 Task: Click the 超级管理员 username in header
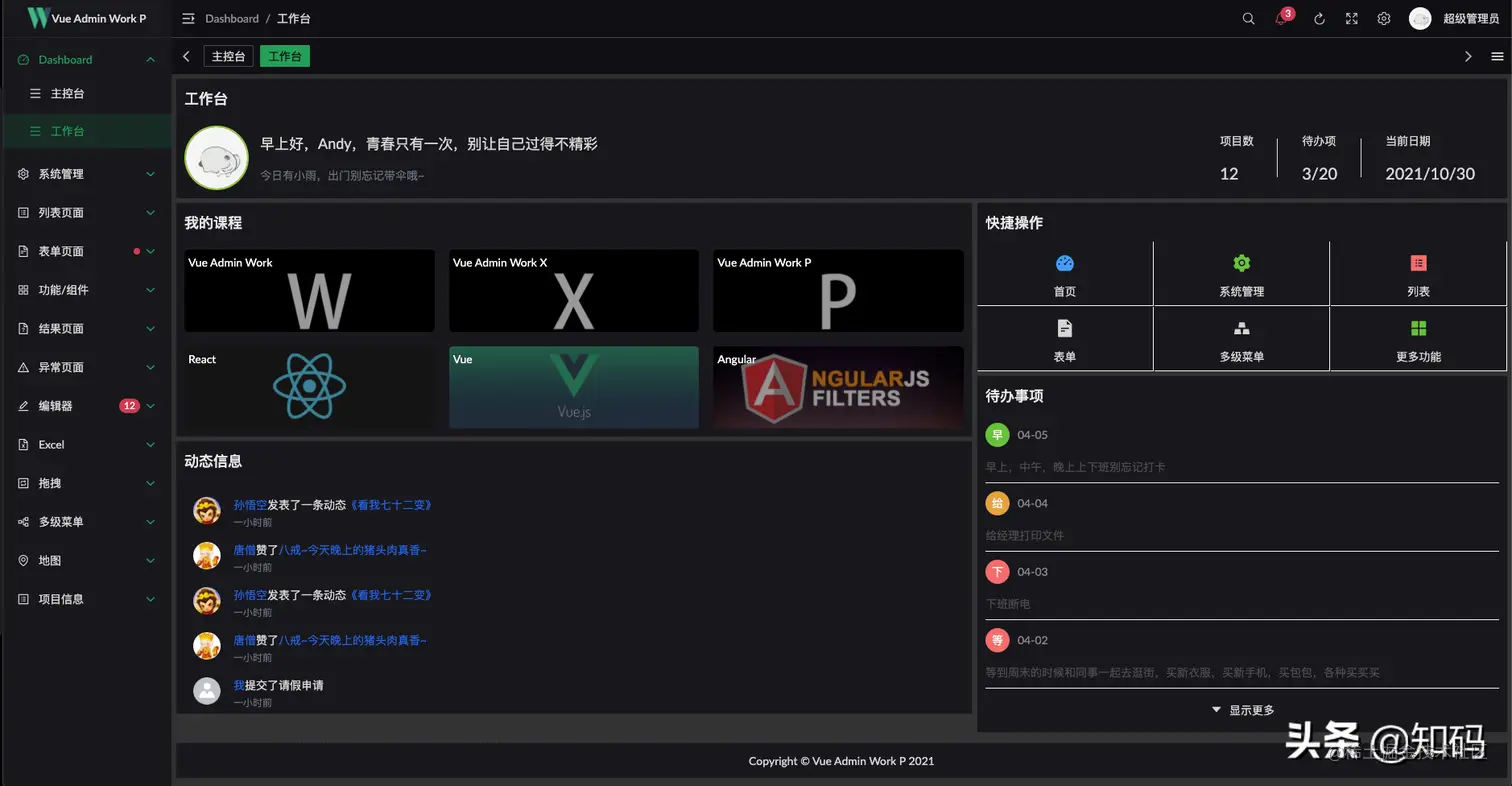tap(1470, 19)
